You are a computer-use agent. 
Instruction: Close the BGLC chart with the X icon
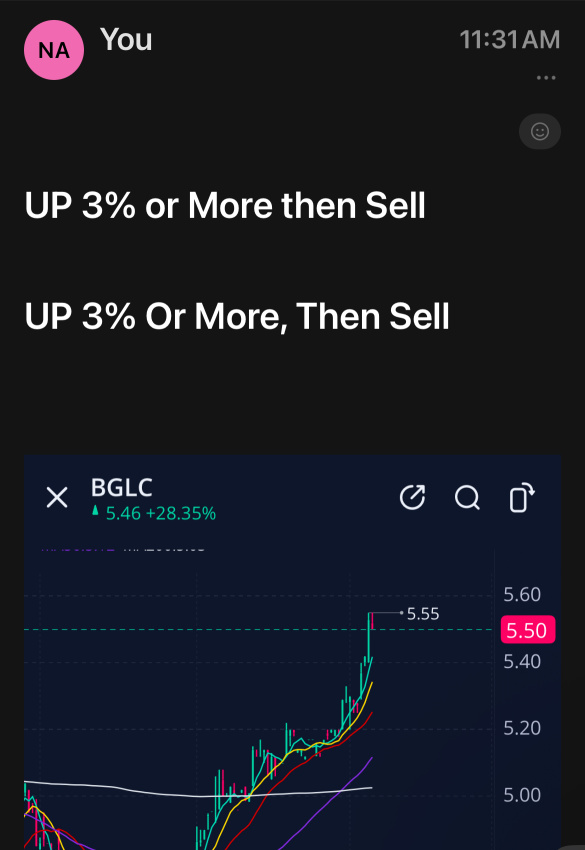pyautogui.click(x=57, y=497)
